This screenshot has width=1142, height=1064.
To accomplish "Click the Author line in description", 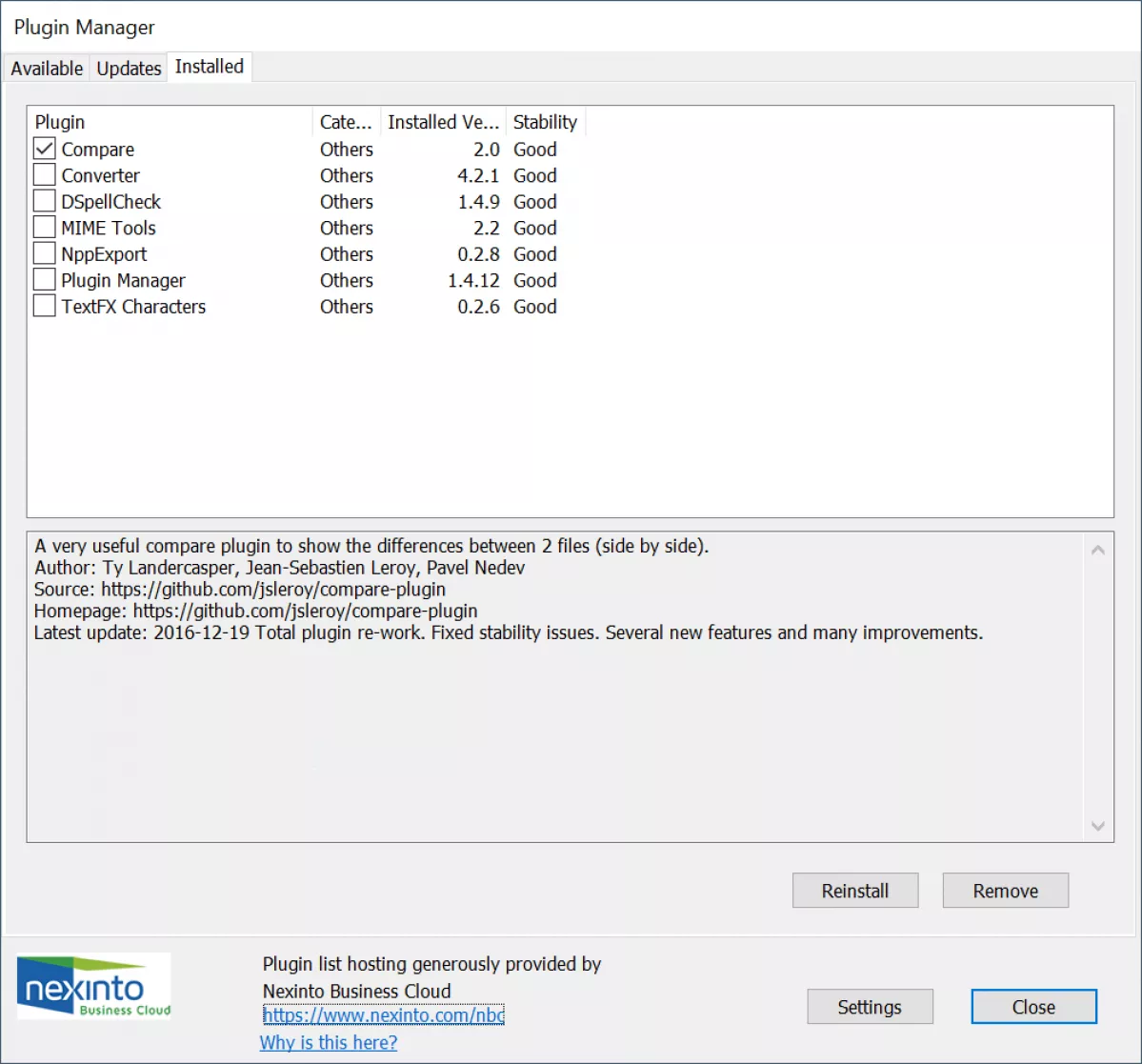I will click(280, 568).
